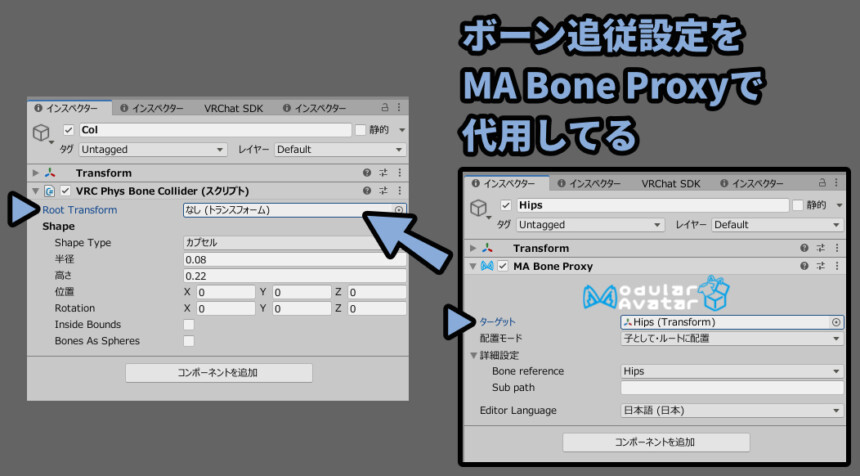Open Col static flags dropdown arrow

pos(402,130)
